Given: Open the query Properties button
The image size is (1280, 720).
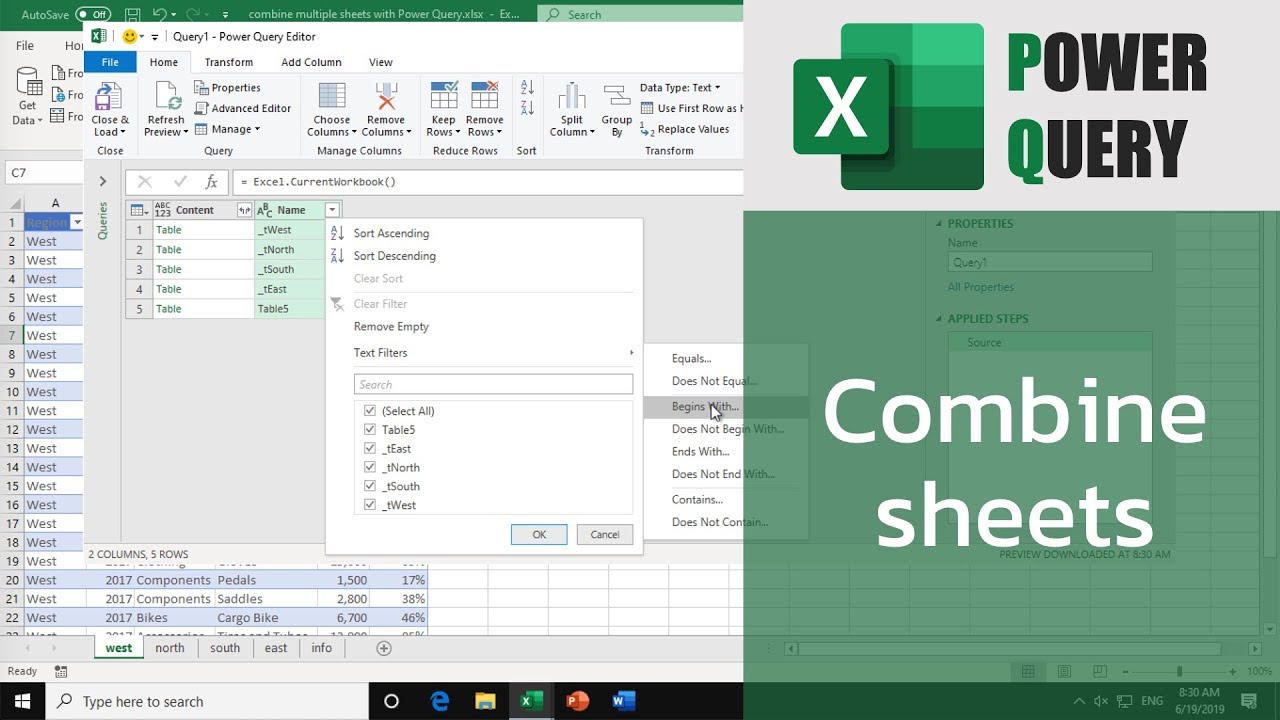Looking at the screenshot, I should pyautogui.click(x=227, y=88).
